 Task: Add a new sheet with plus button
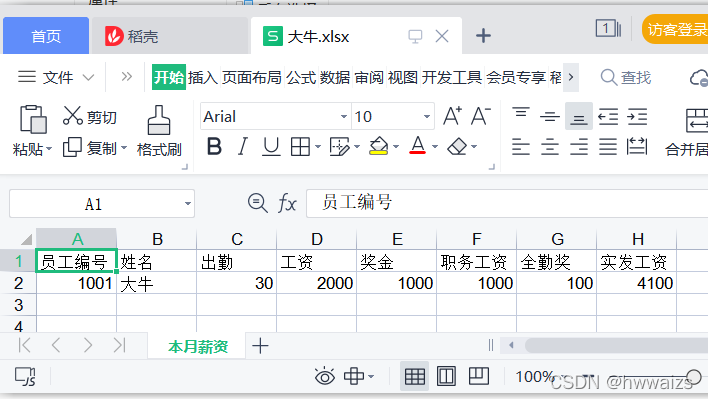click(260, 346)
